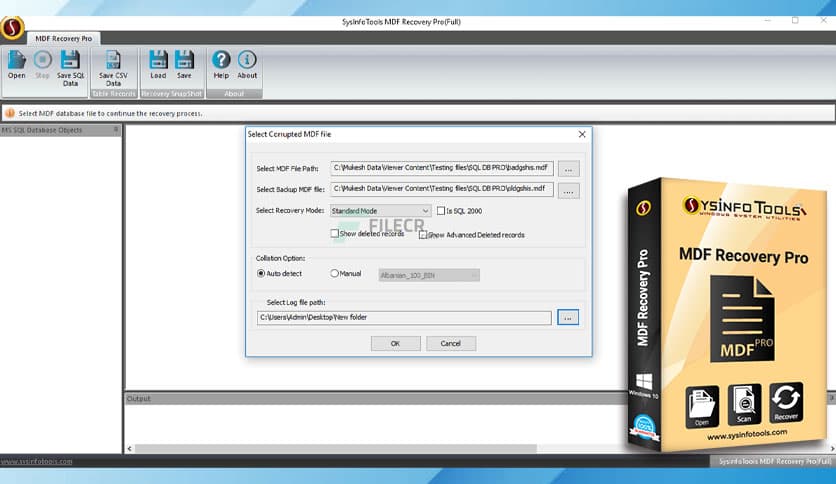This screenshot has height=484, width=836.
Task: Click the Select MDF File Path field
Action: [441, 168]
